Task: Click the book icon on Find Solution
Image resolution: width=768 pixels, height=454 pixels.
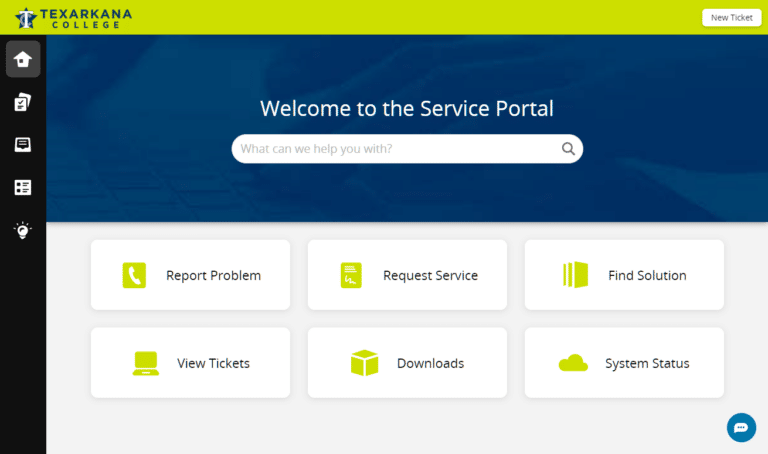Action: pos(575,275)
